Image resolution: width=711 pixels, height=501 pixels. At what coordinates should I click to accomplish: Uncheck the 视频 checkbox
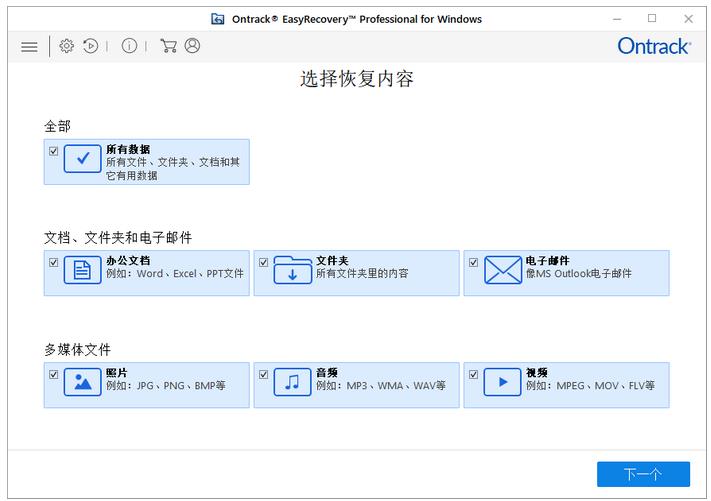pyautogui.click(x=474, y=374)
